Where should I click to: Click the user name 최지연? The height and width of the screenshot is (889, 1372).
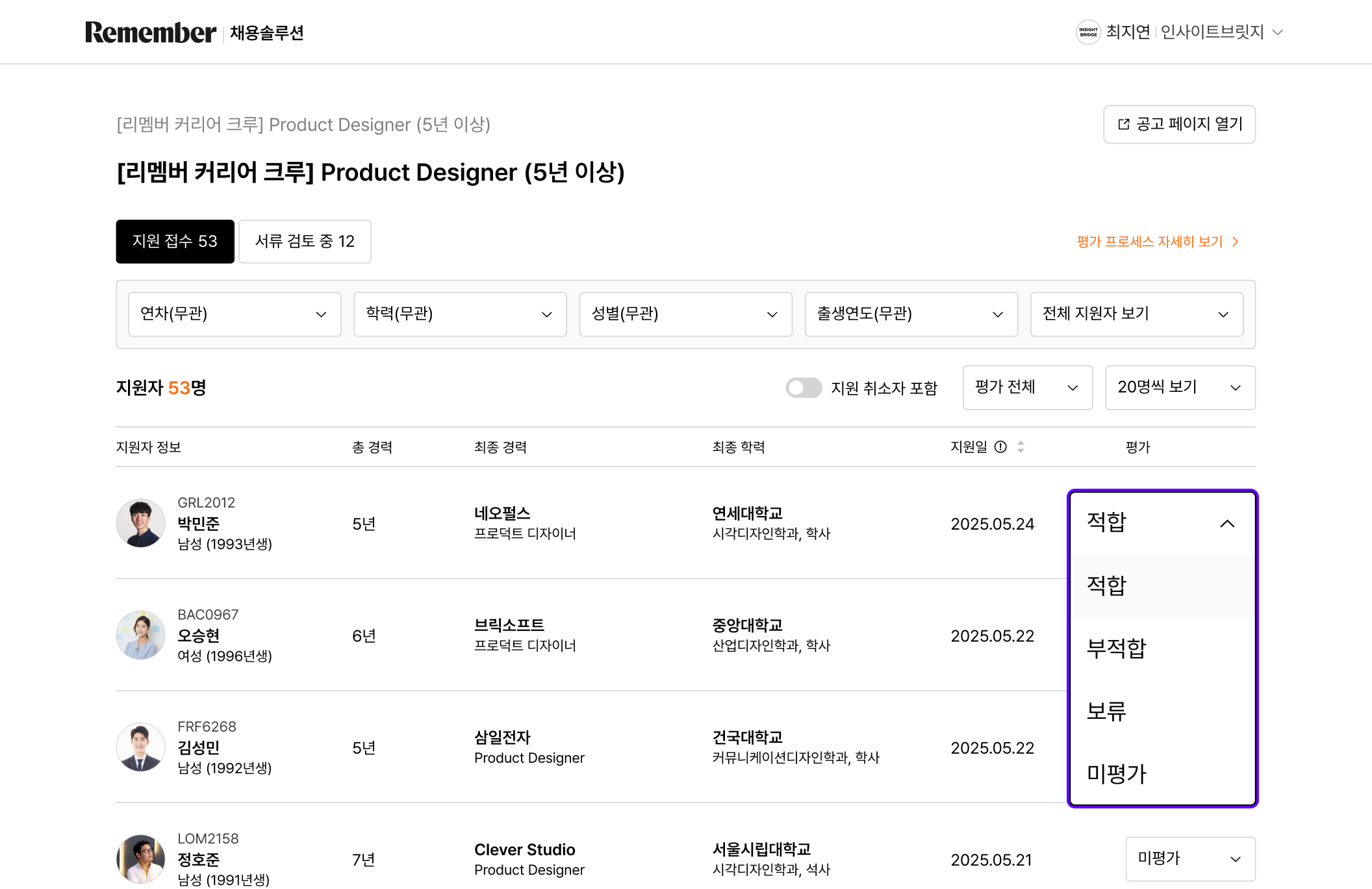point(1128,32)
